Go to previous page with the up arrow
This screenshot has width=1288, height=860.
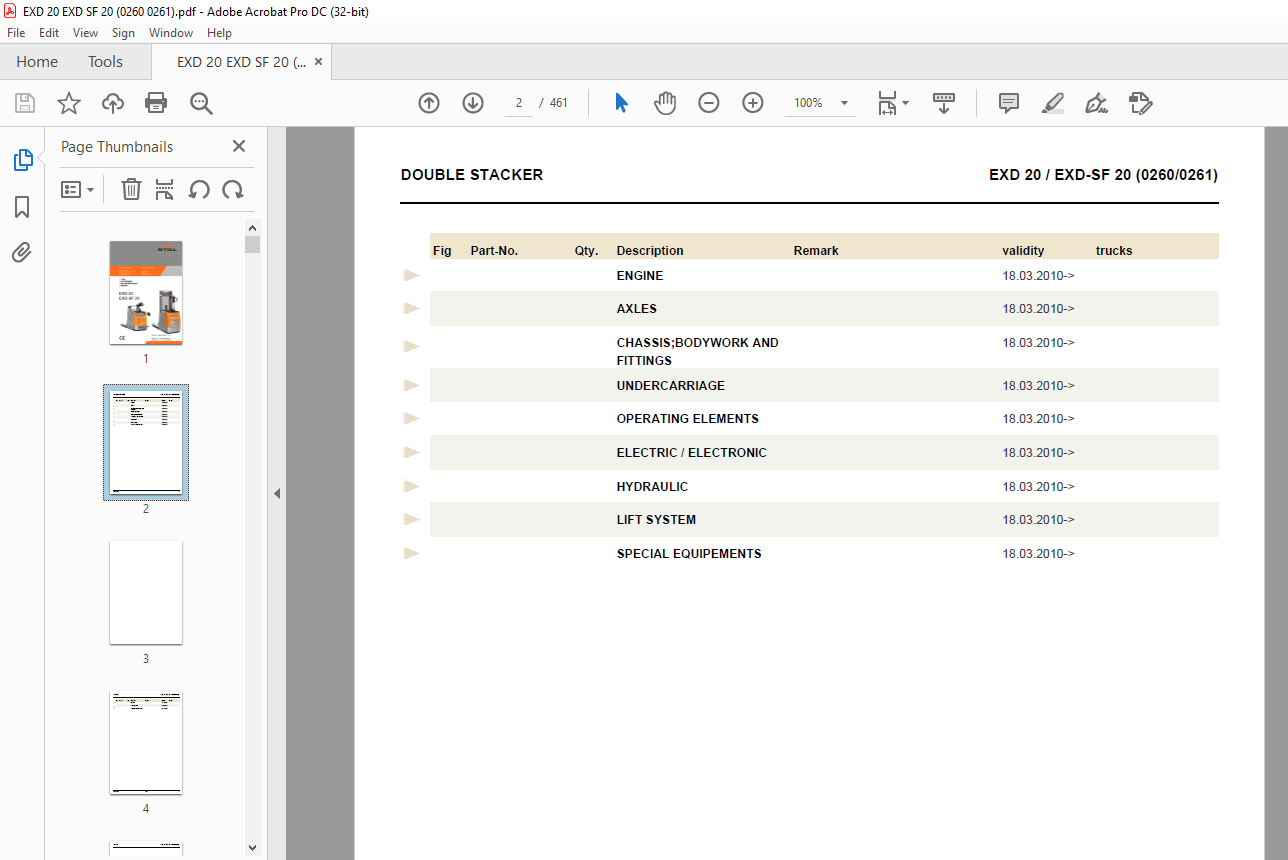(x=429, y=103)
